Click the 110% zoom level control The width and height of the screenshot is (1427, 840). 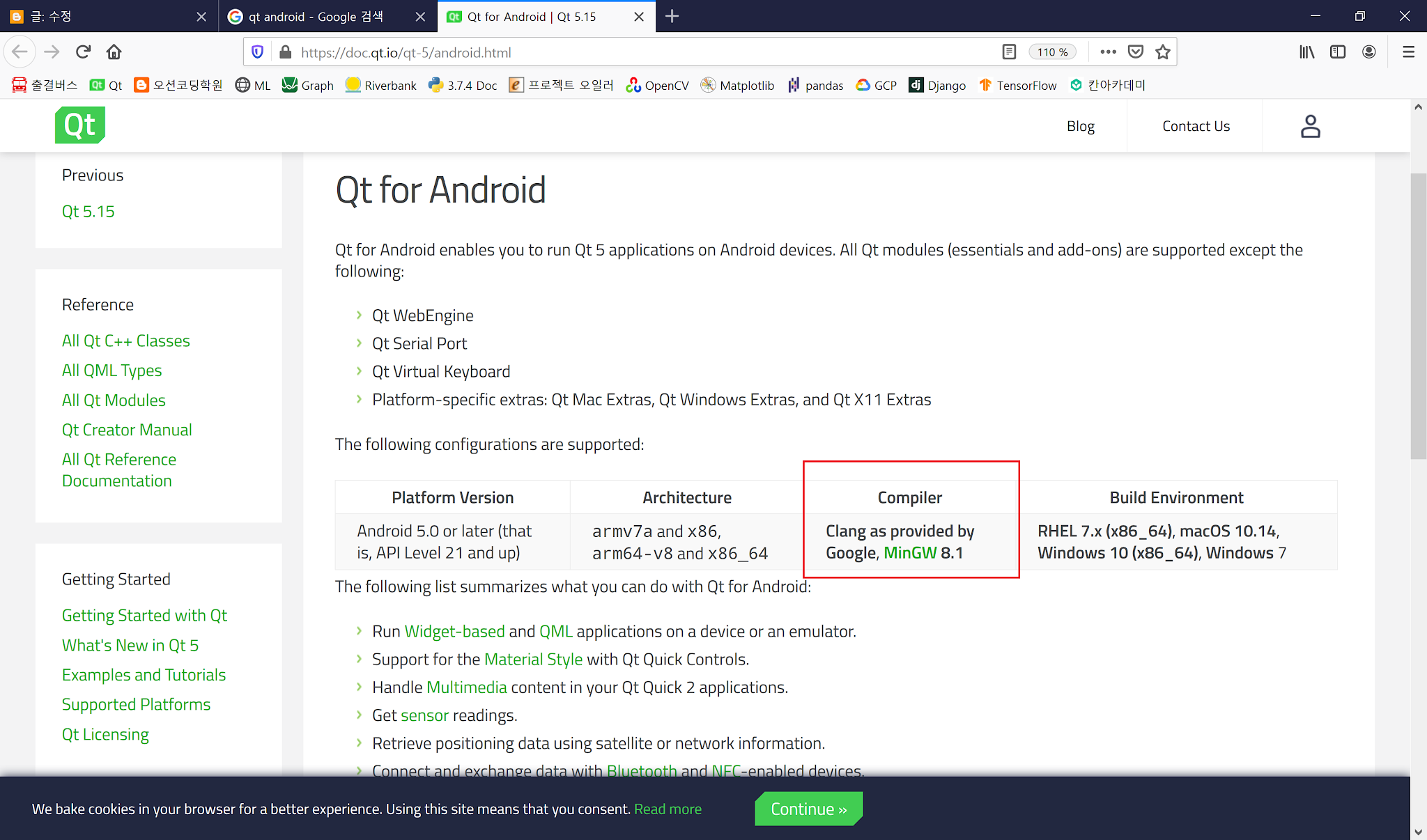click(1052, 52)
